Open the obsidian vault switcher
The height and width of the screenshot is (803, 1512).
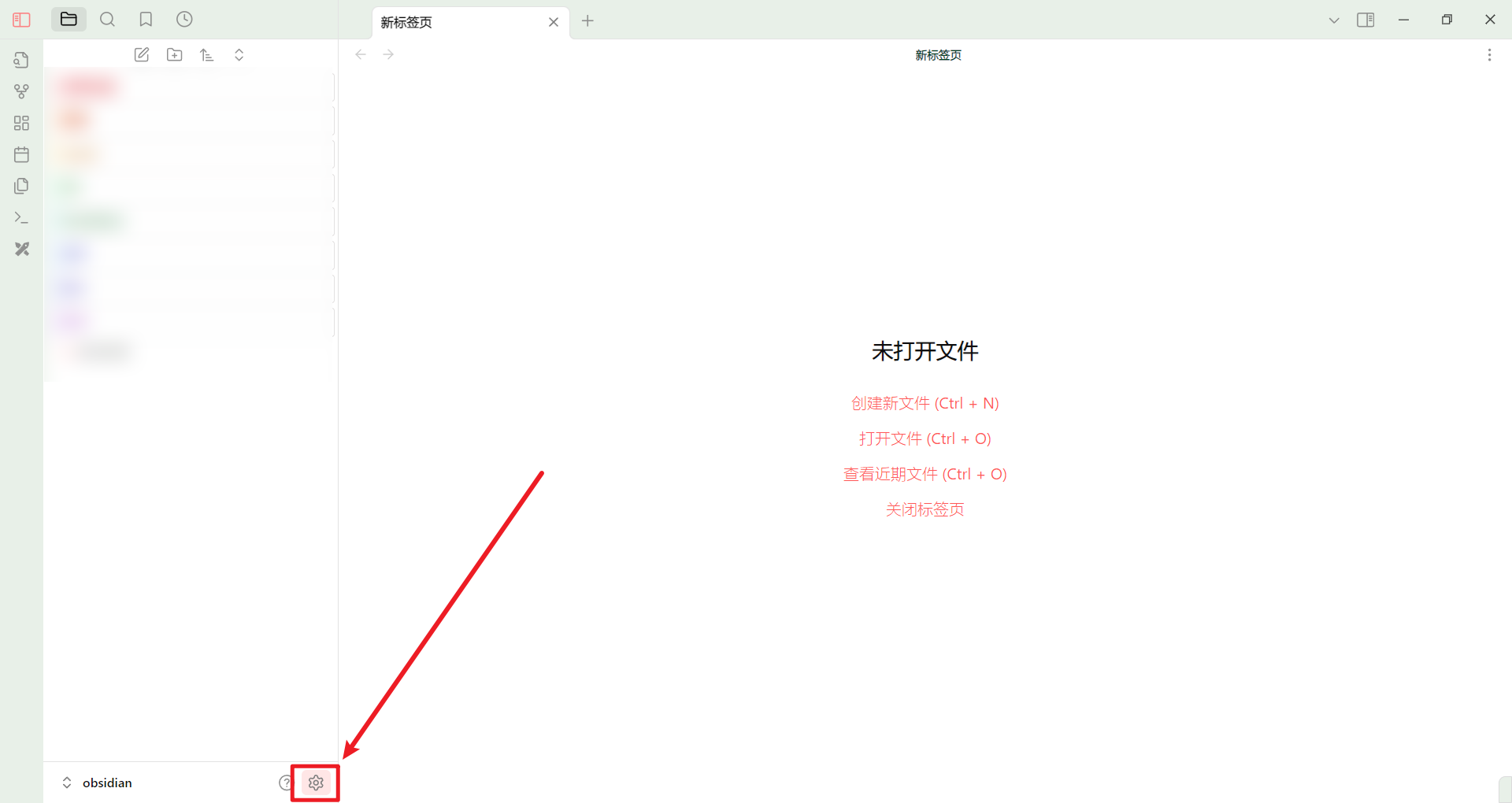tap(97, 783)
